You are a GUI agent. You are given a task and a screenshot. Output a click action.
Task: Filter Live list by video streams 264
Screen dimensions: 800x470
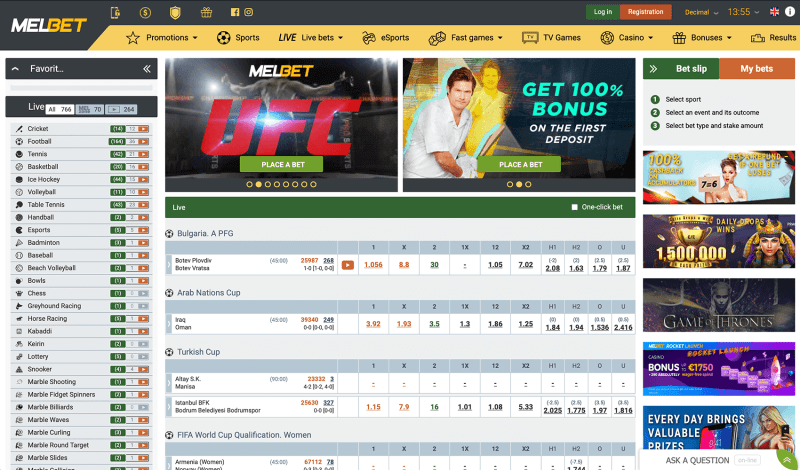point(123,108)
